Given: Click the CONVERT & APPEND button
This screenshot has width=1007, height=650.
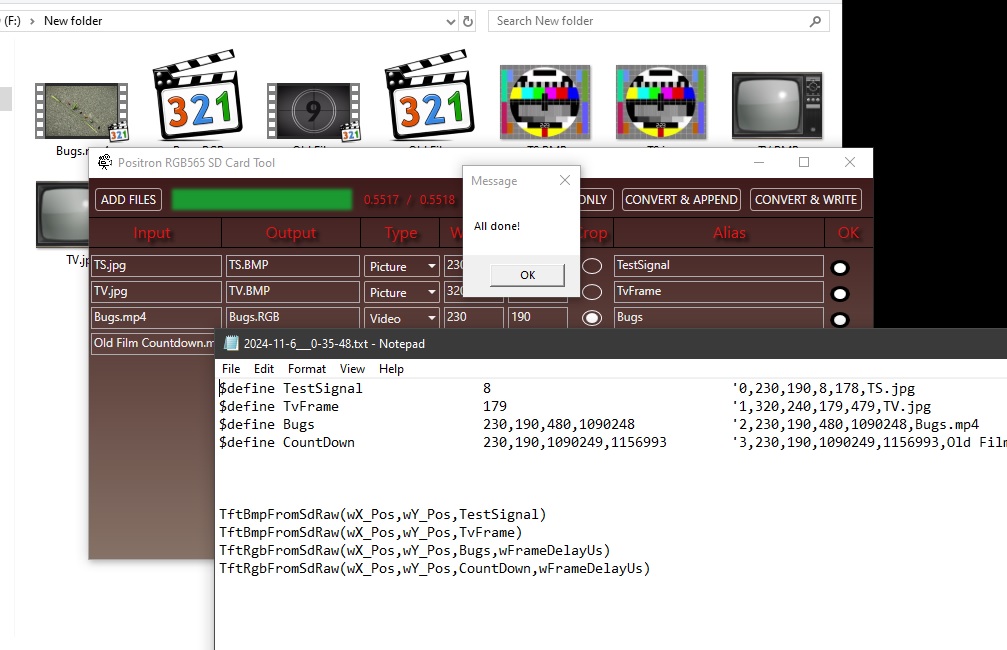Looking at the screenshot, I should [x=681, y=199].
